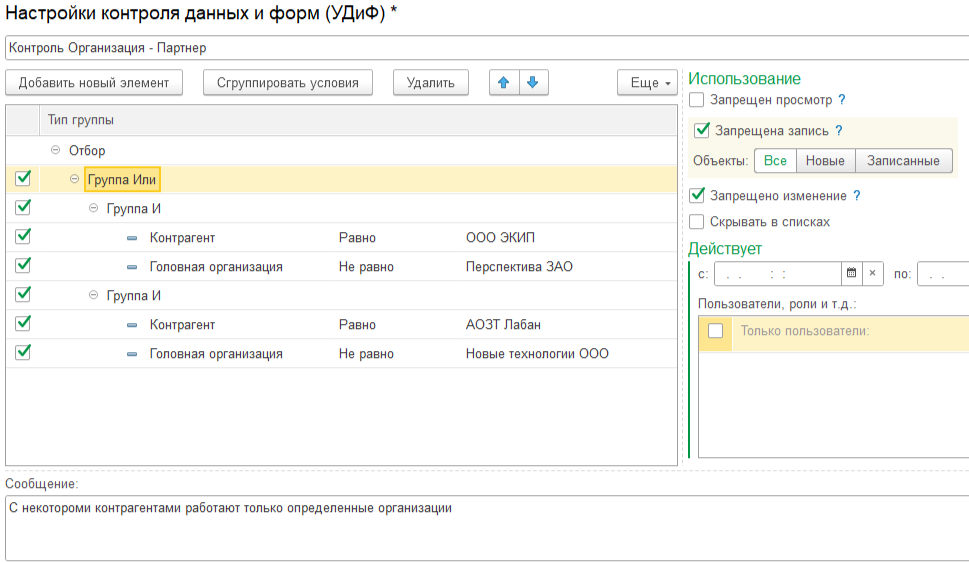Click help icon next to Запрещена запись
969x563 pixels.
(x=839, y=131)
